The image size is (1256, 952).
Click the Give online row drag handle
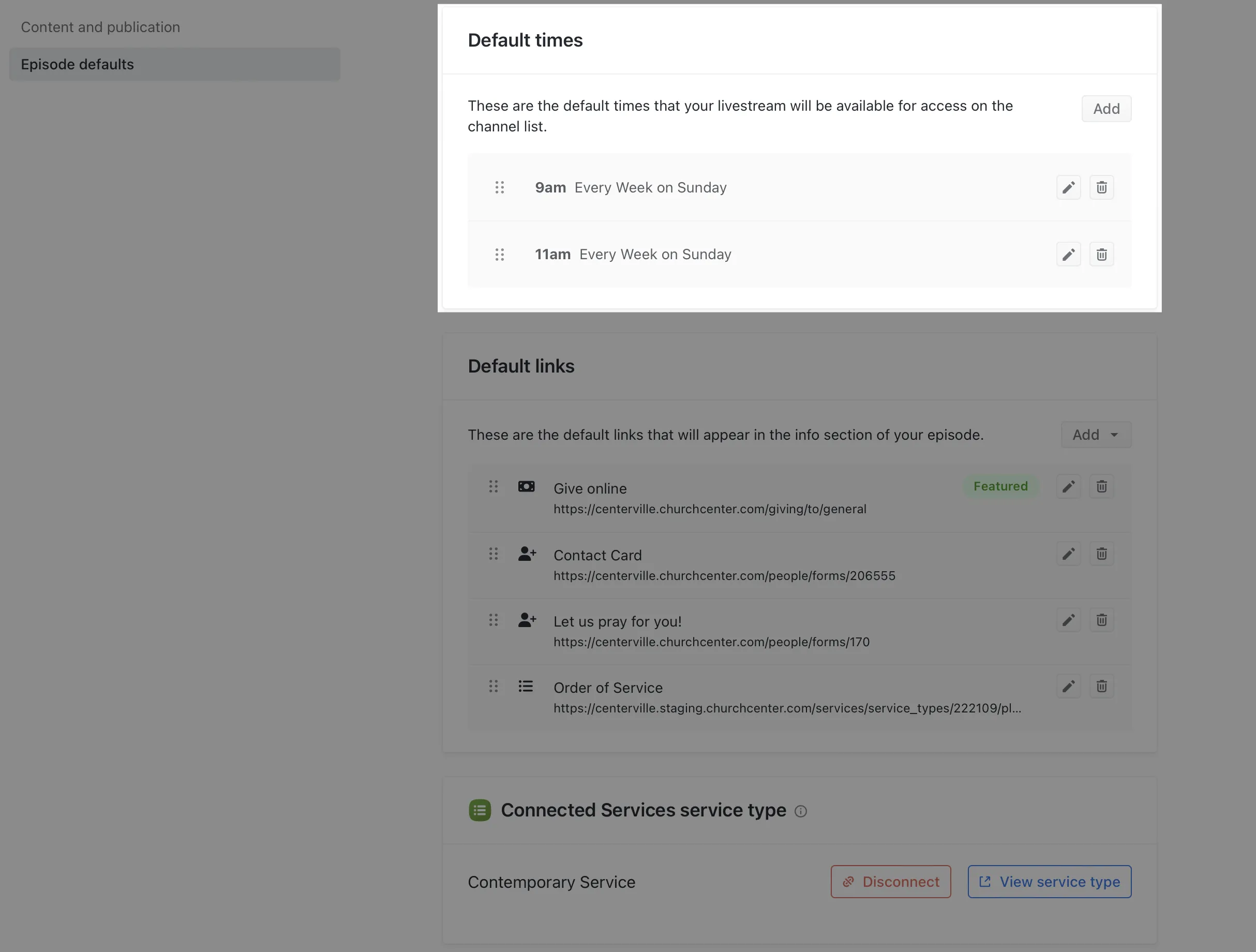(493, 487)
